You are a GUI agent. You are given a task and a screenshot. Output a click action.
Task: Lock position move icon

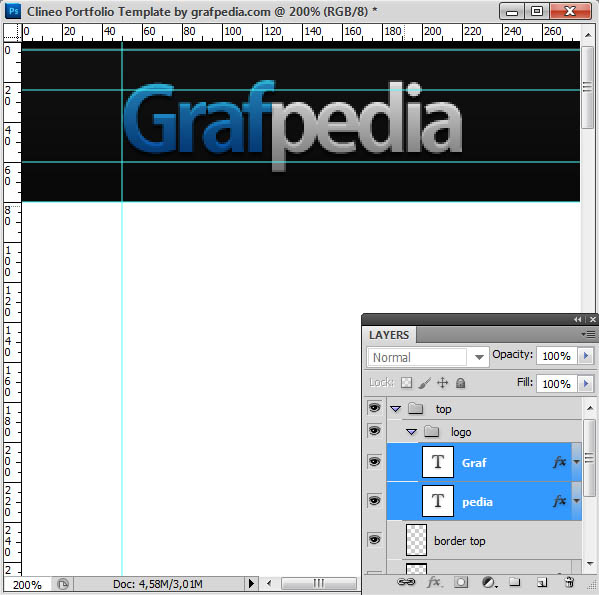point(442,382)
